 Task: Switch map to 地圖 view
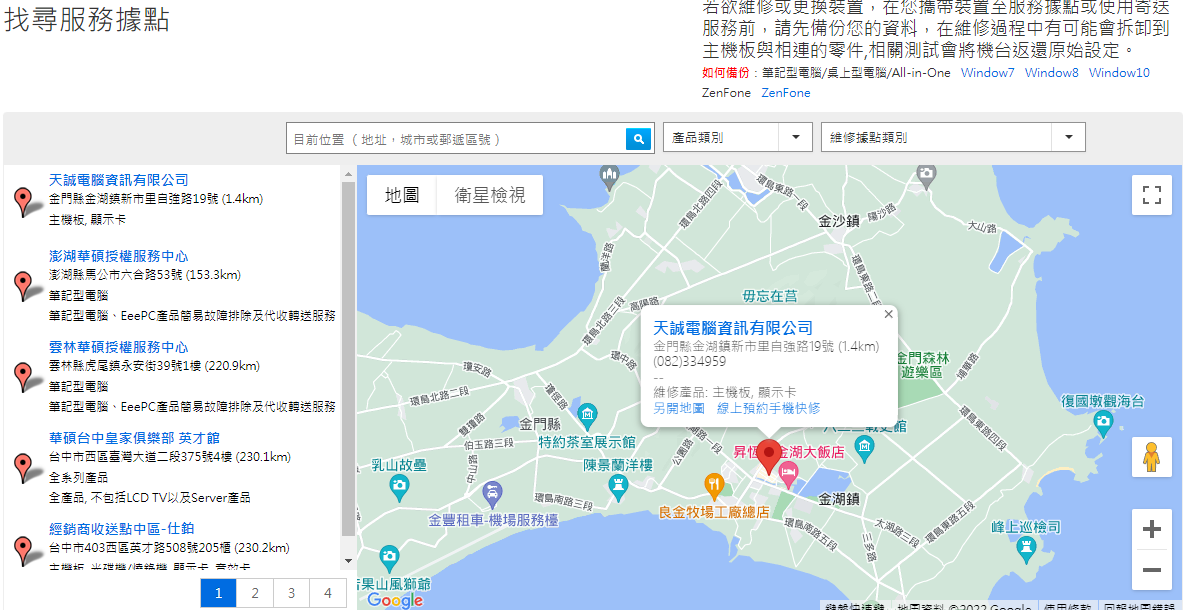click(401, 195)
